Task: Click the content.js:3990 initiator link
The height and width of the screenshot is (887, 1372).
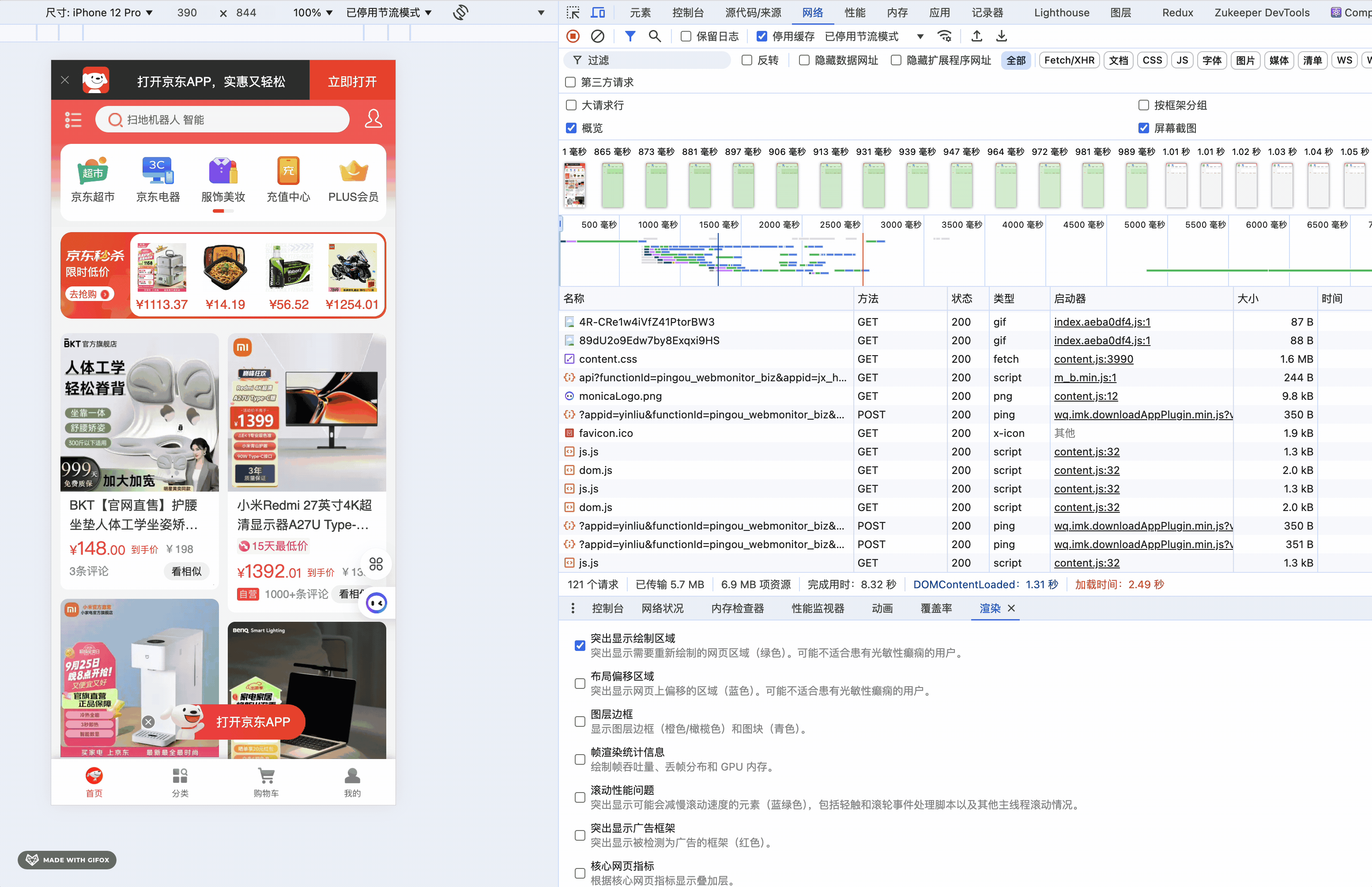Action: click(1093, 359)
